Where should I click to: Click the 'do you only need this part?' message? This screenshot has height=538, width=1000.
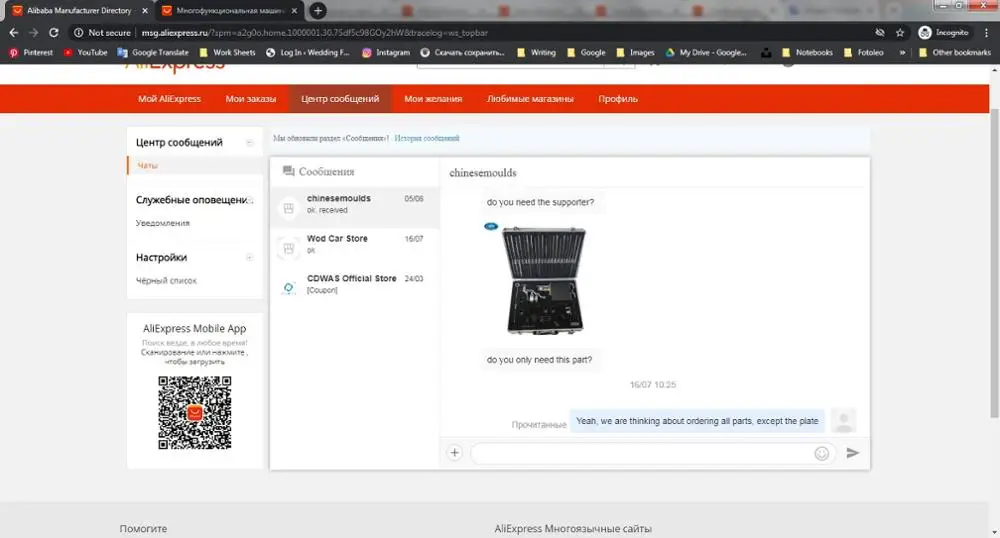click(539, 360)
